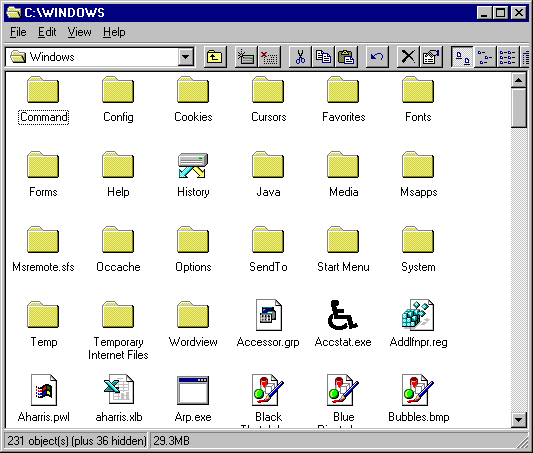Viewport: 533px width, 453px height.
Task: Click the Copy toolbar icon
Action: (323, 57)
